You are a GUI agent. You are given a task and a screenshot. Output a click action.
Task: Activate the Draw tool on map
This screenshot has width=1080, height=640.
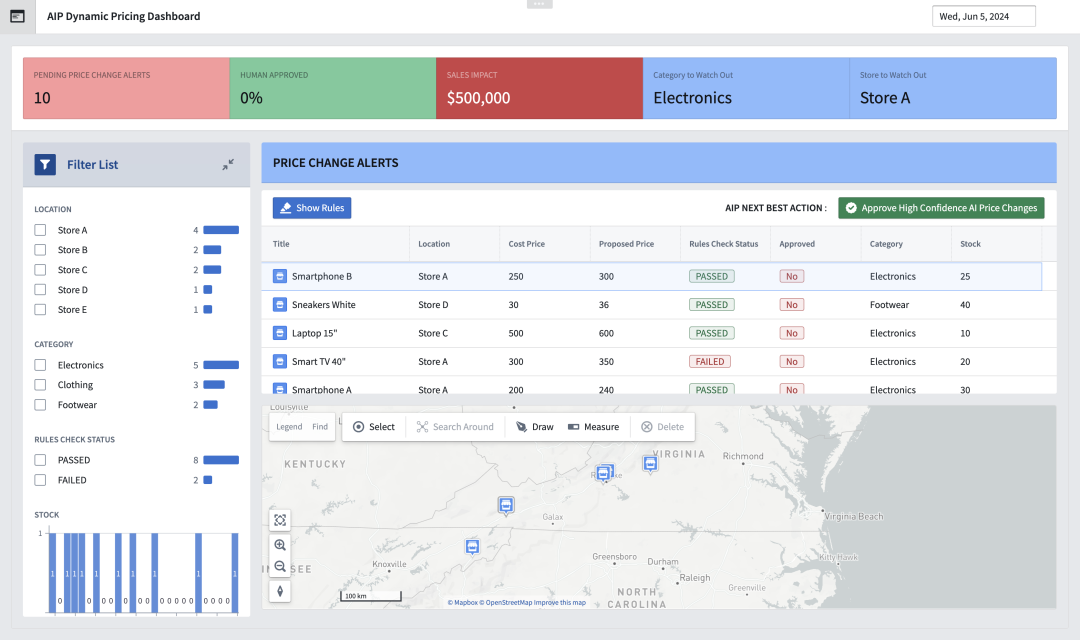[534, 427]
